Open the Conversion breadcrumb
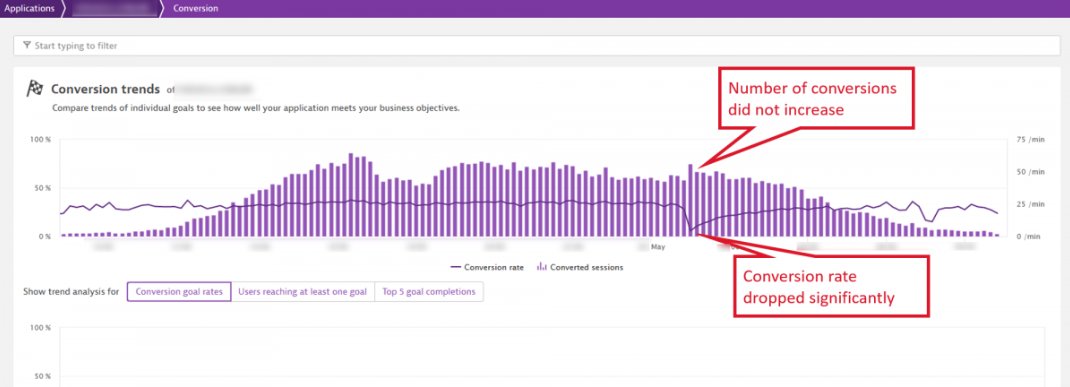1070x387 pixels. [x=196, y=9]
